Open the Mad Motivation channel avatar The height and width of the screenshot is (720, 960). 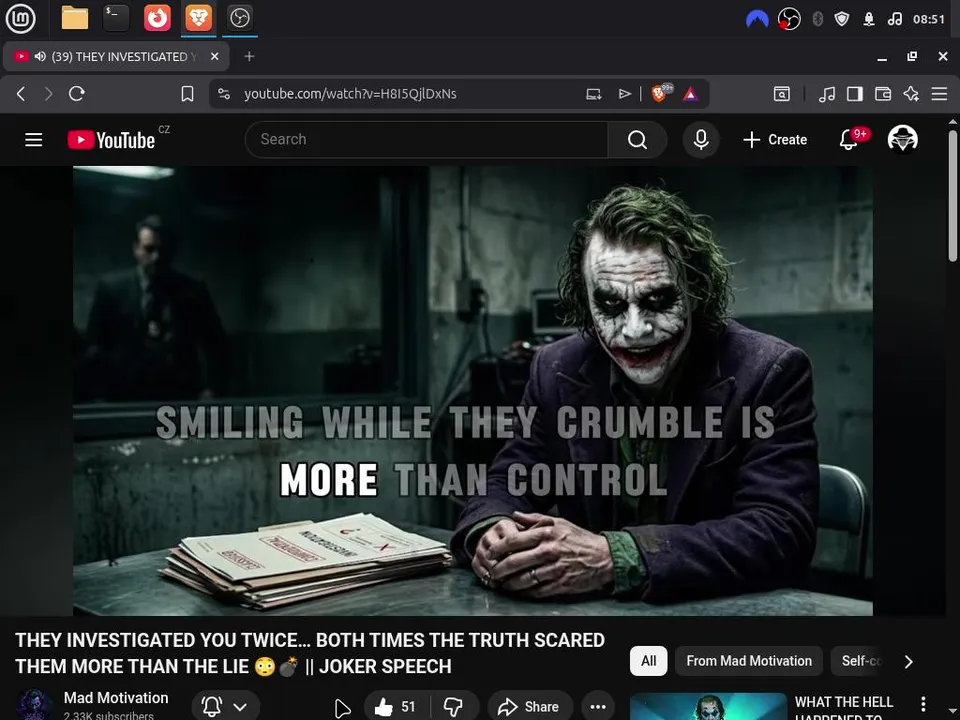coord(34,705)
